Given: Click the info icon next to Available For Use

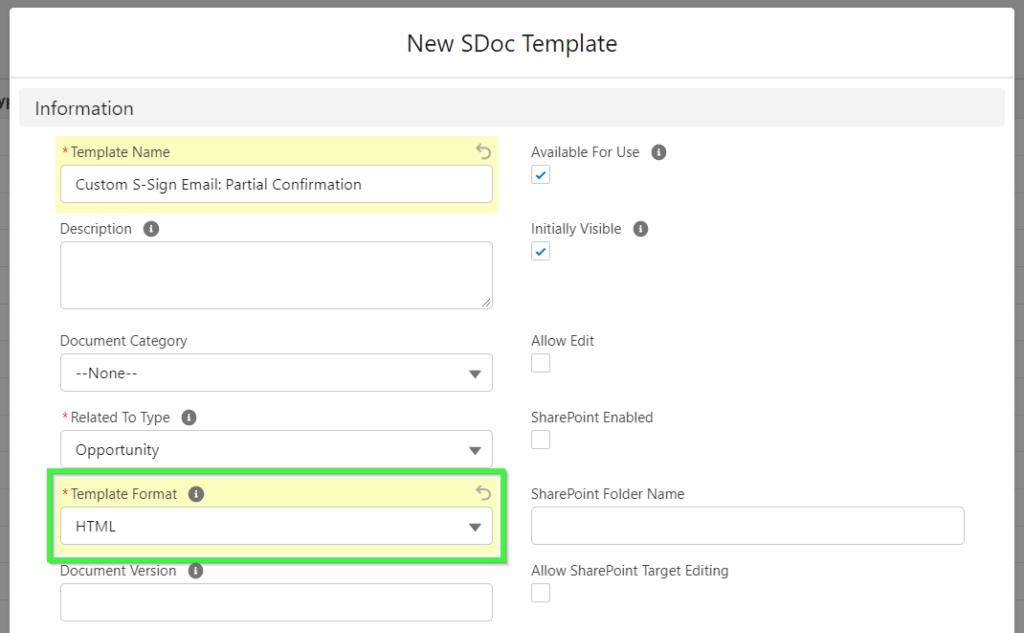Looking at the screenshot, I should point(657,152).
